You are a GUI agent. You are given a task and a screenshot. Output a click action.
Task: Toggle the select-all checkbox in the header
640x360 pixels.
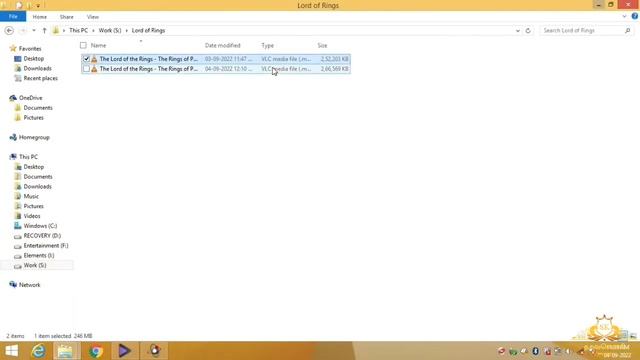[x=83, y=45]
